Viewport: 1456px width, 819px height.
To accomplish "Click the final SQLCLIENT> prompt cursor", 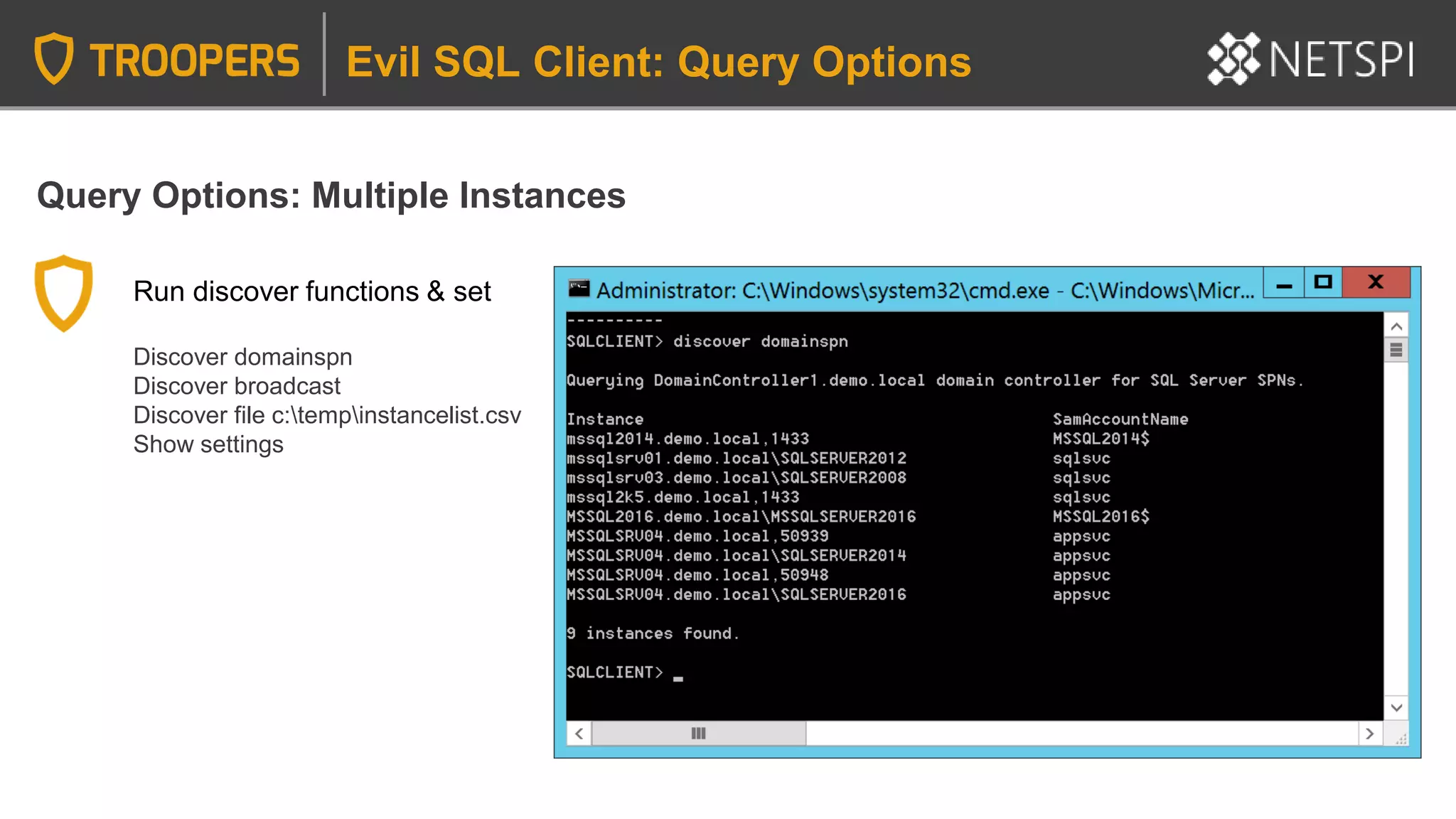I will [678, 679].
